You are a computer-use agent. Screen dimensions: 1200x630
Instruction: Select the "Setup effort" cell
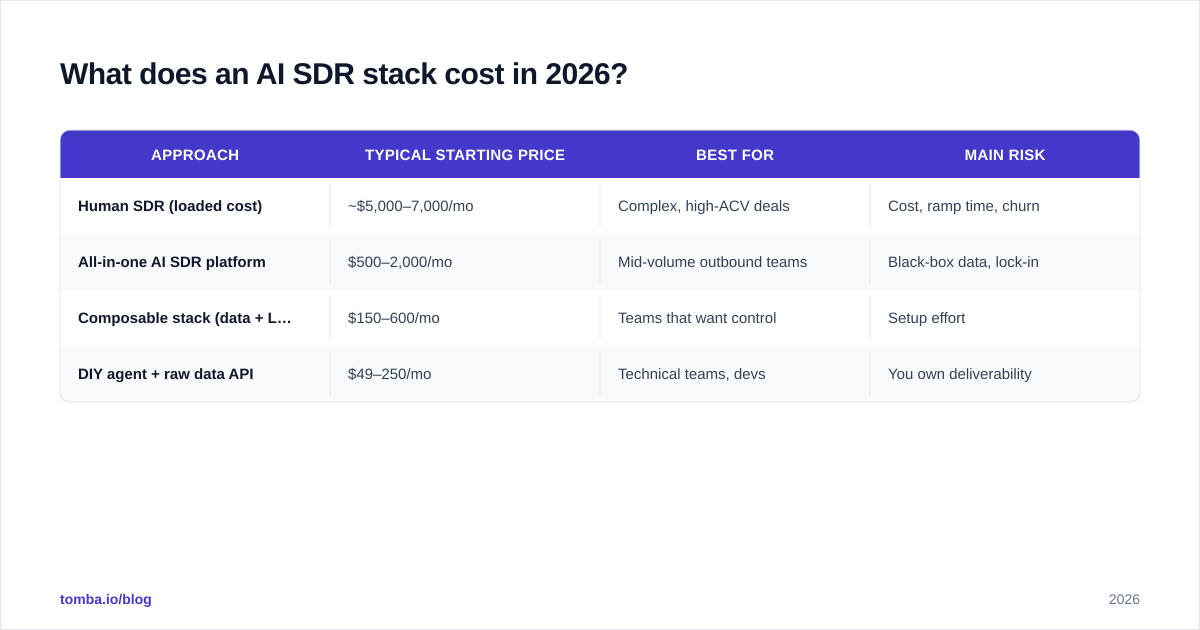(x=1005, y=318)
